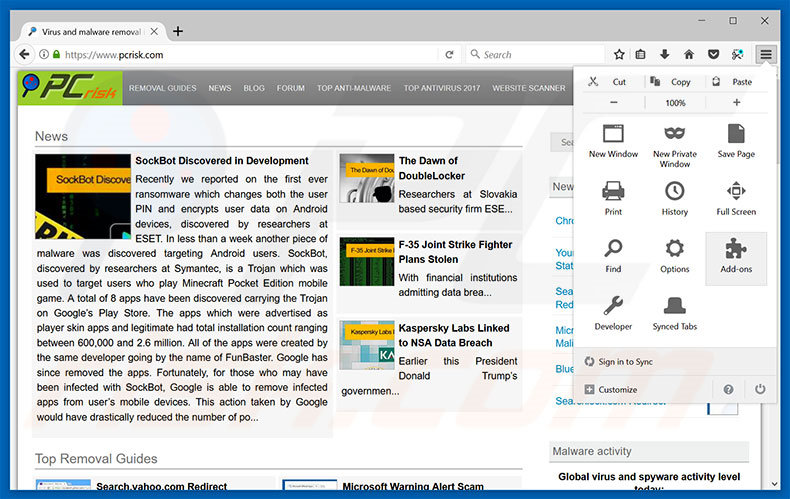Image resolution: width=790 pixels, height=499 pixels.
Task: Show site information icon
Action: click(x=44, y=54)
